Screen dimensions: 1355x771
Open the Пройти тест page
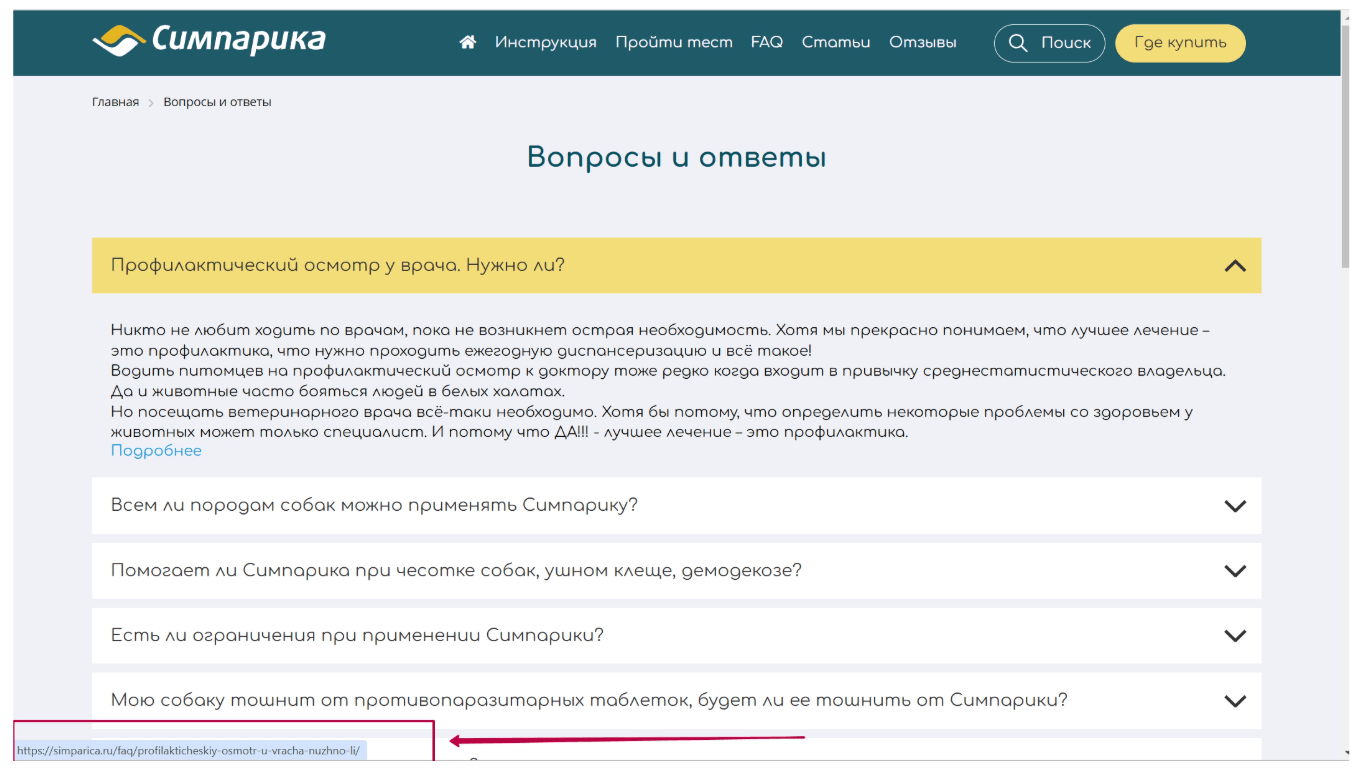coord(674,42)
